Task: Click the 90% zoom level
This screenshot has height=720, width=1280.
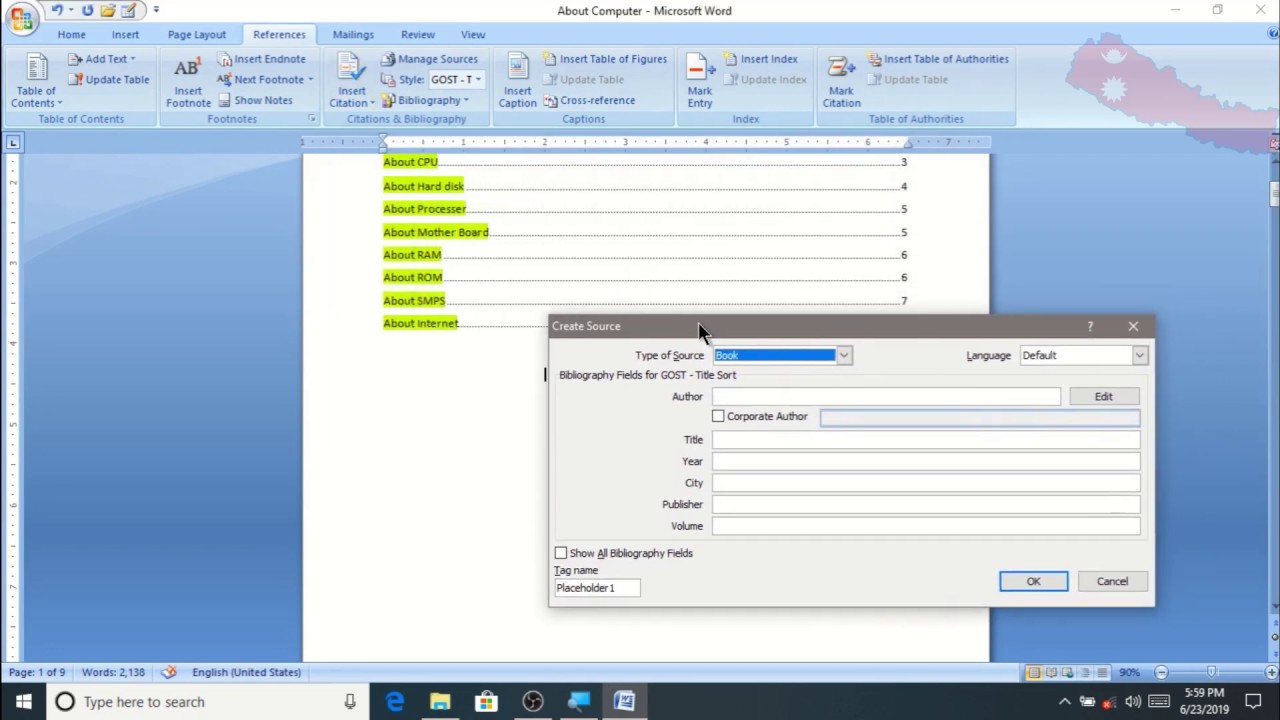Action: [1129, 672]
